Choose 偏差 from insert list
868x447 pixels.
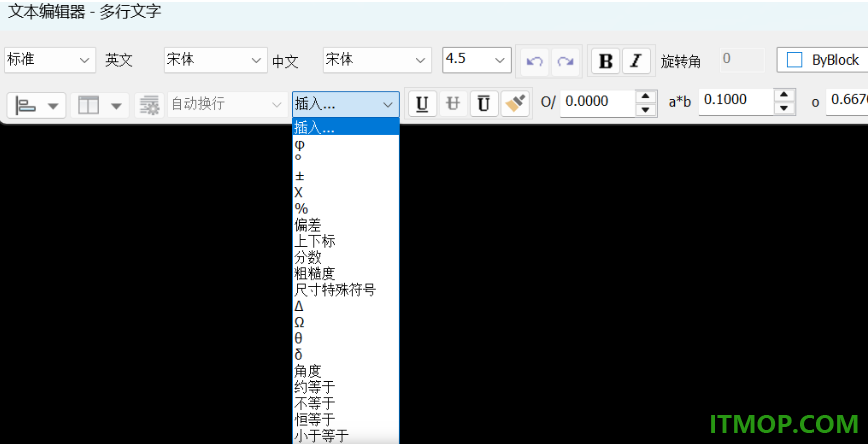(x=345, y=225)
